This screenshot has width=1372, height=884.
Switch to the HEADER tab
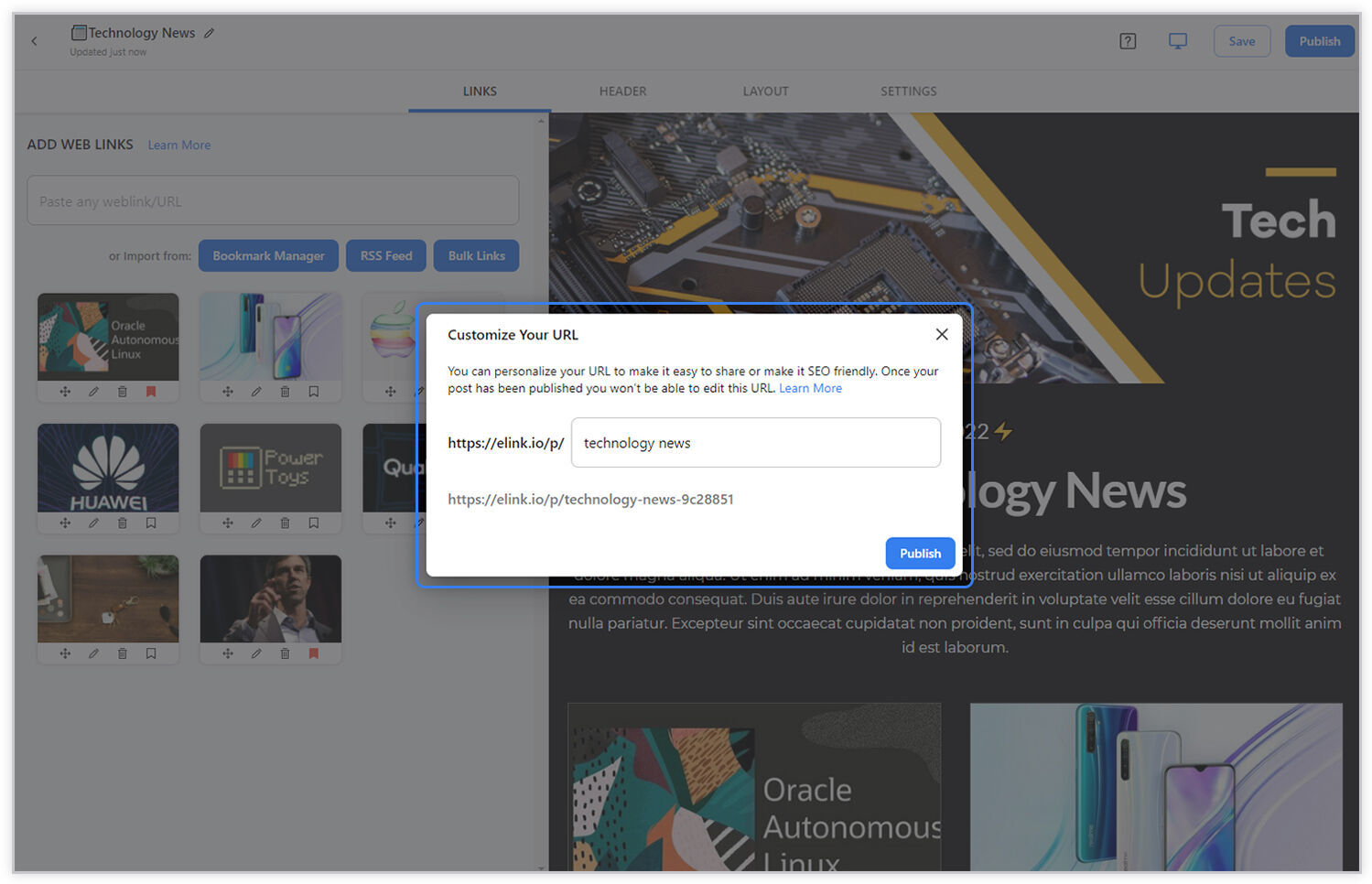[622, 92]
